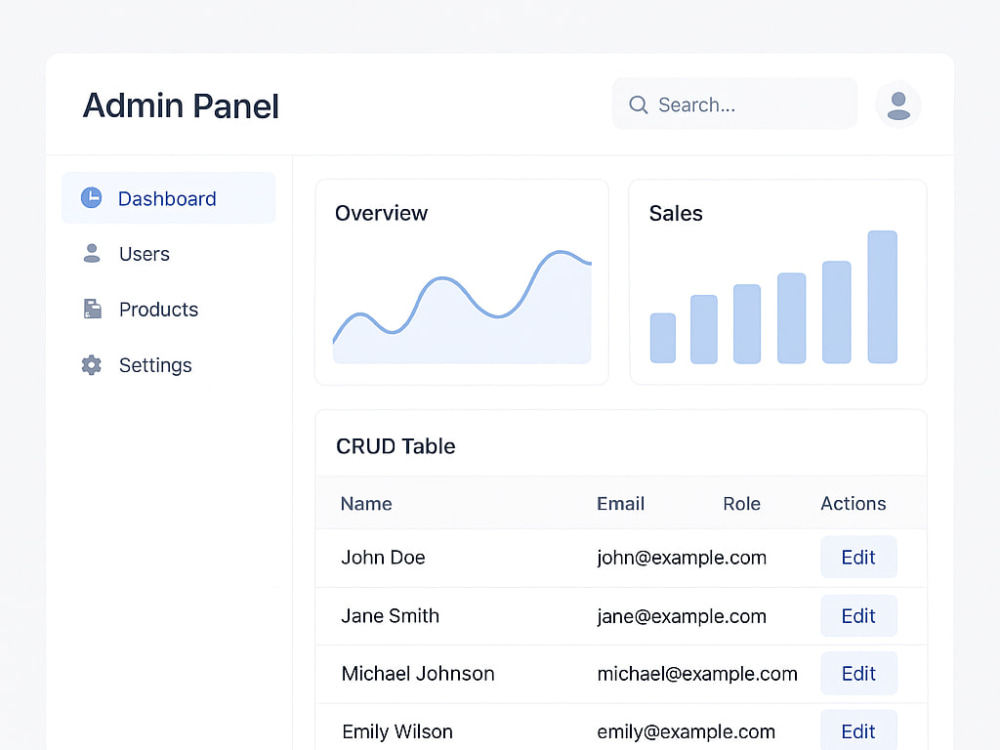Click the Role column header

coord(742,504)
